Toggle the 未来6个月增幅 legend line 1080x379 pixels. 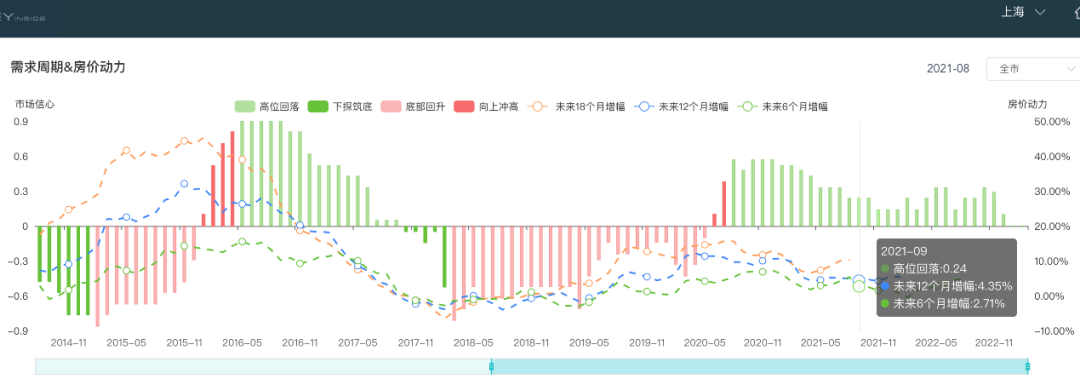782,107
